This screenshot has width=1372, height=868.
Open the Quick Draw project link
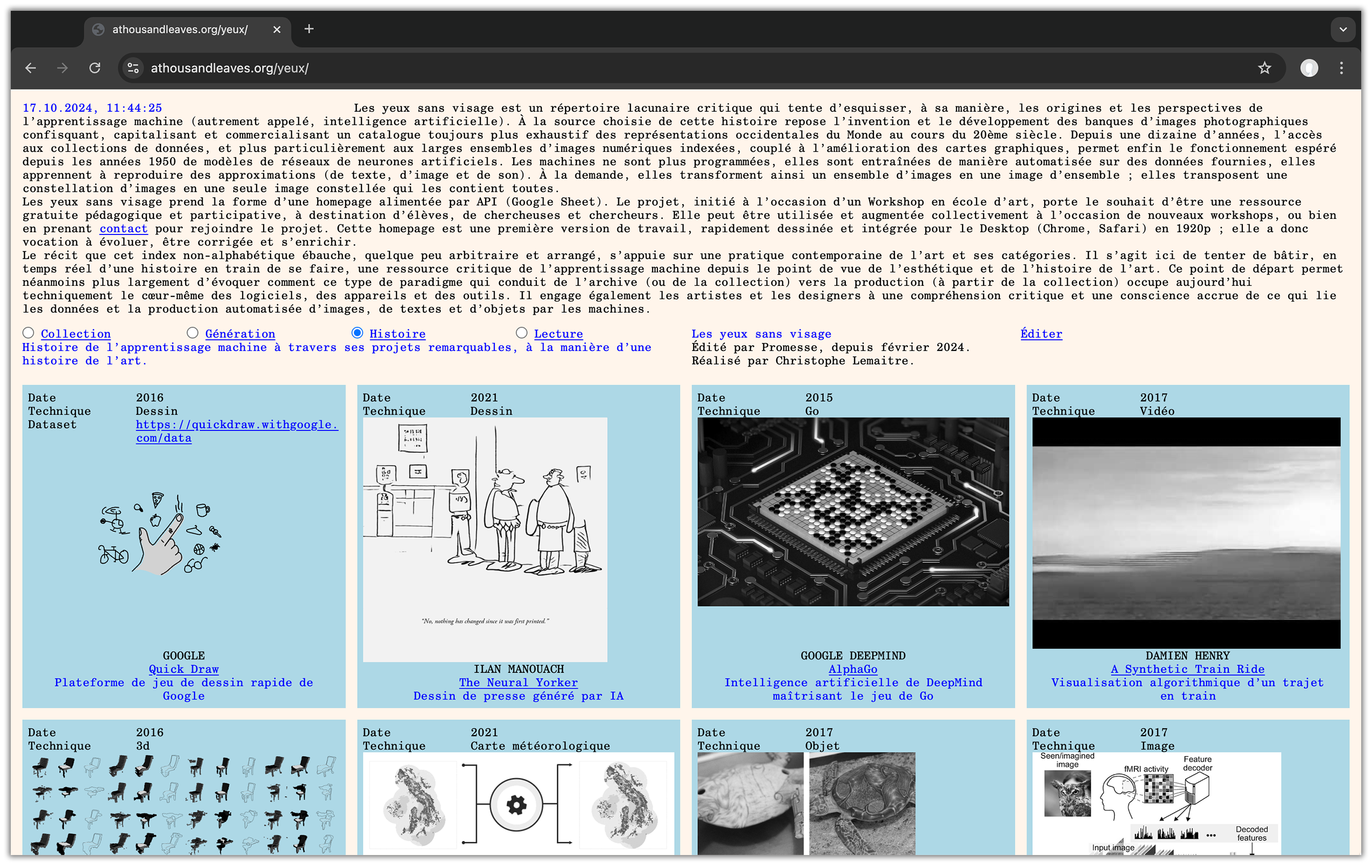coord(184,669)
